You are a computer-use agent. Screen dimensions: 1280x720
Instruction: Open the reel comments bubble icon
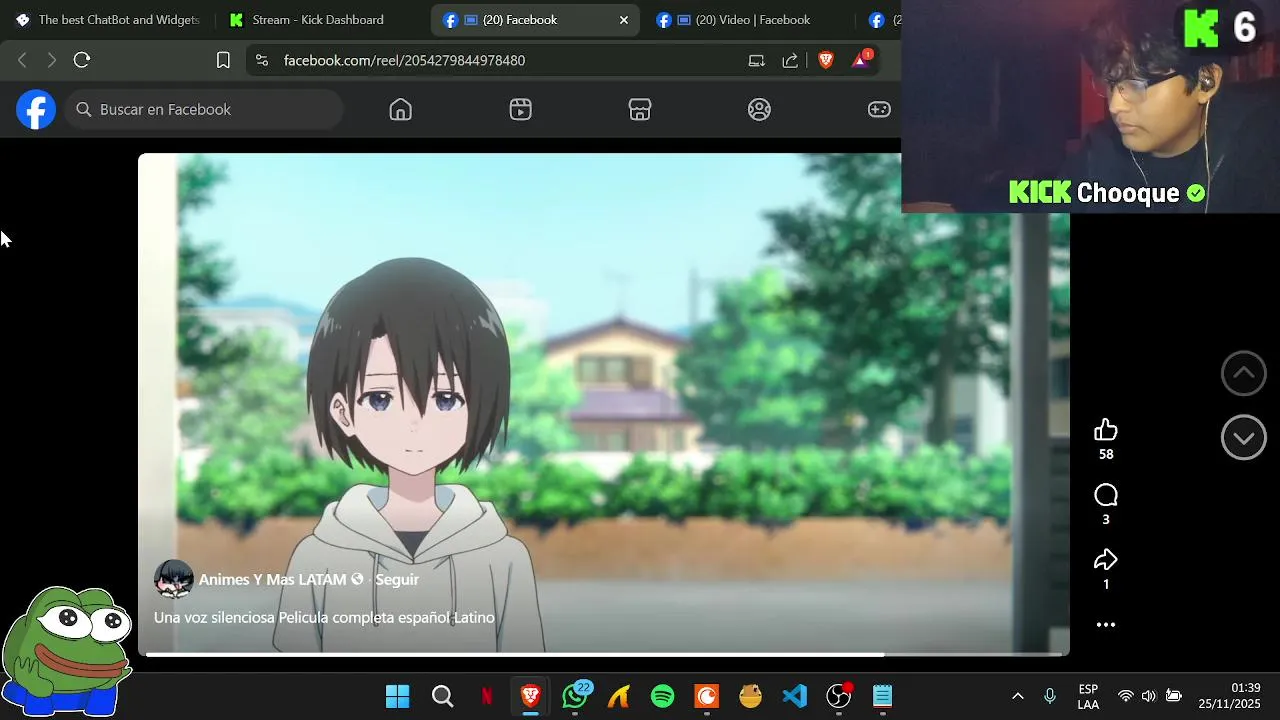(1106, 495)
